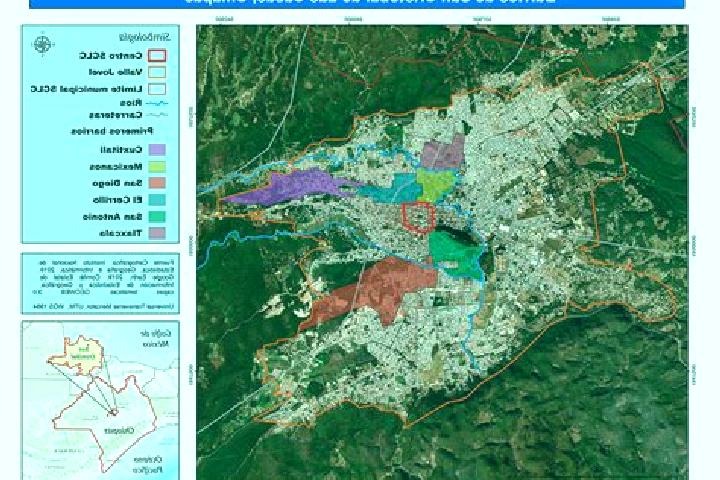The width and height of the screenshot is (720, 480).
Task: Click the 'Centro SCLC' legend label
Action: click(x=111, y=56)
